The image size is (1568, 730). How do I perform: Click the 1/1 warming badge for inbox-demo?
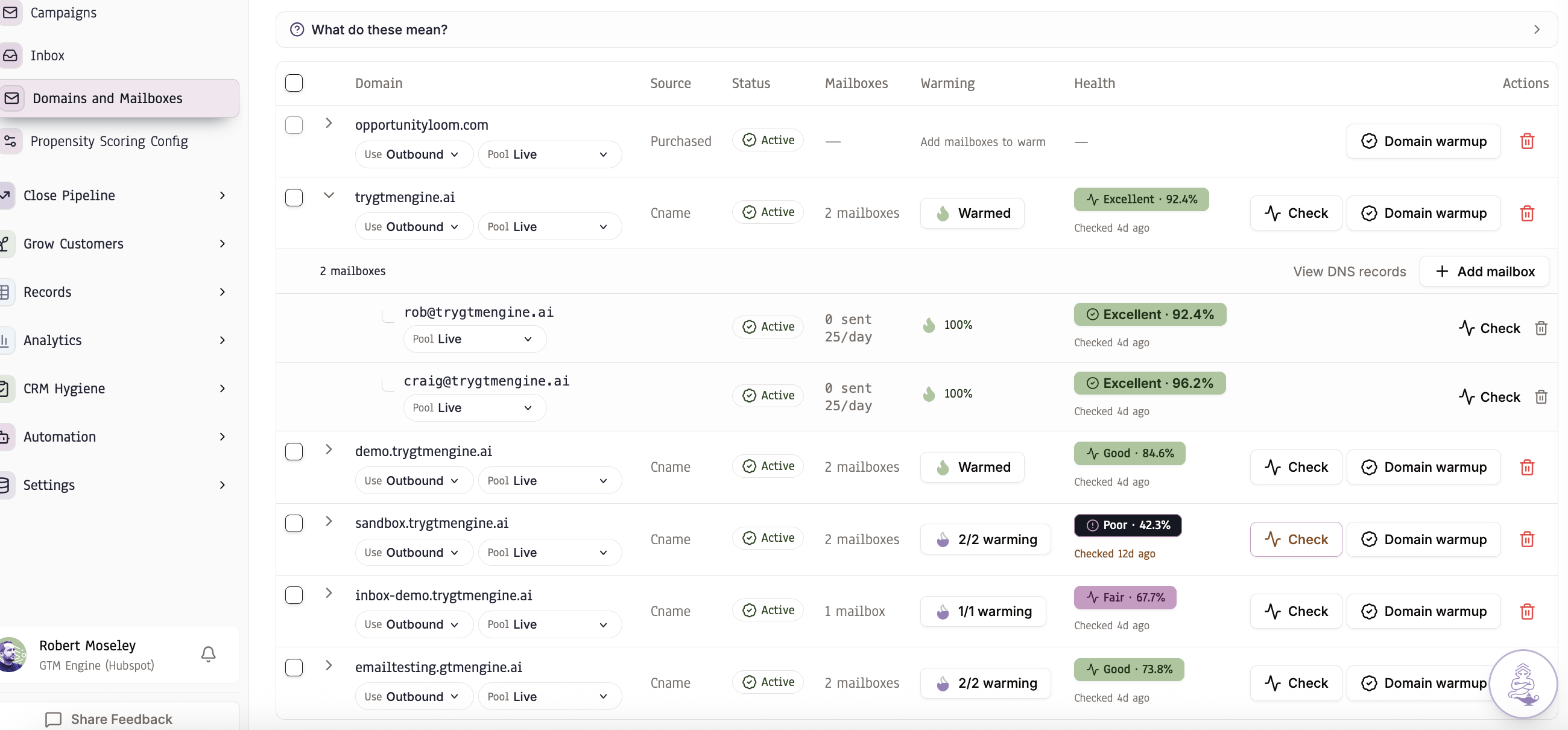(982, 611)
